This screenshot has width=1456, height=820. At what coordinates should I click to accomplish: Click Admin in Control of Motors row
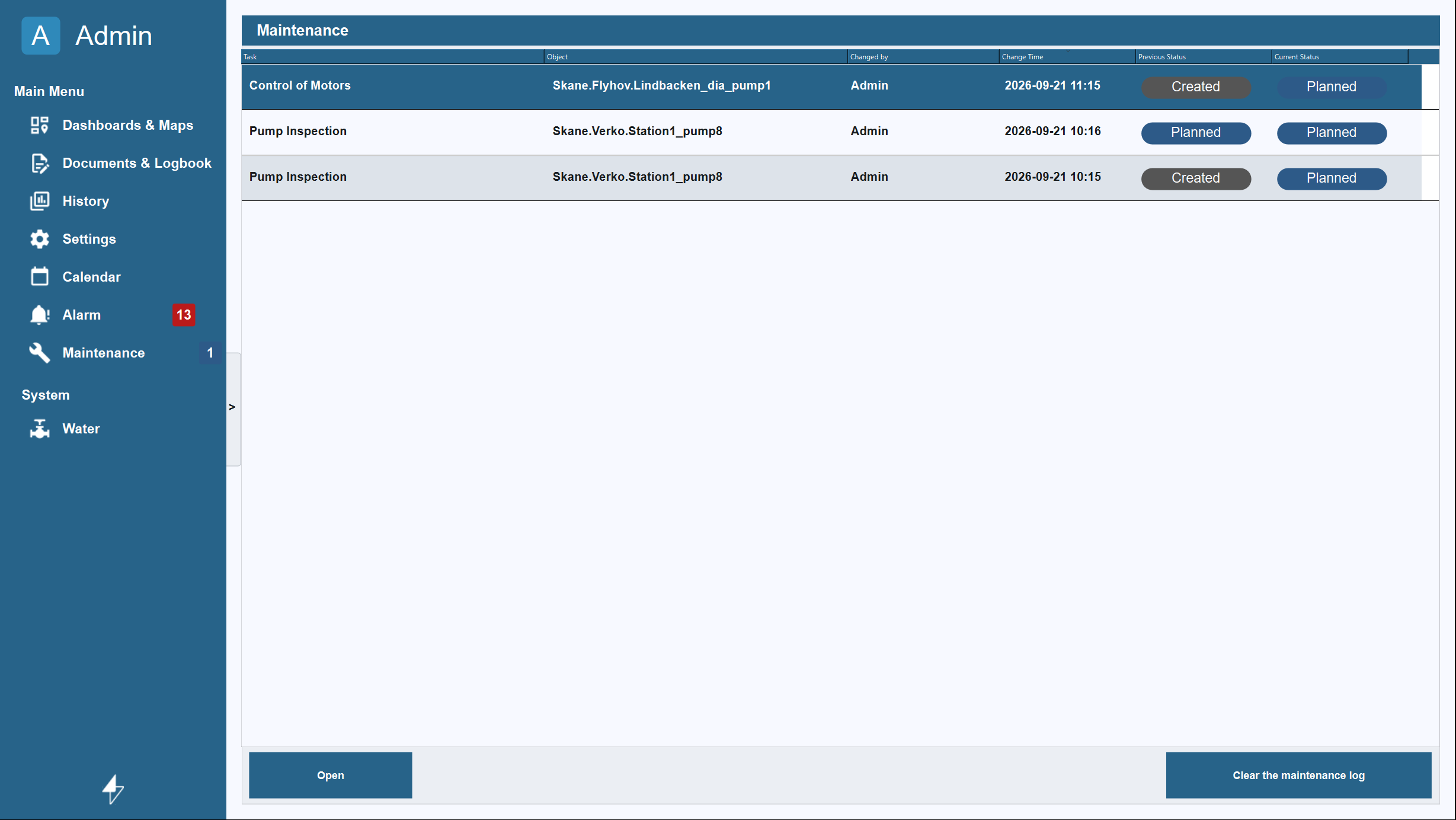pos(869,85)
